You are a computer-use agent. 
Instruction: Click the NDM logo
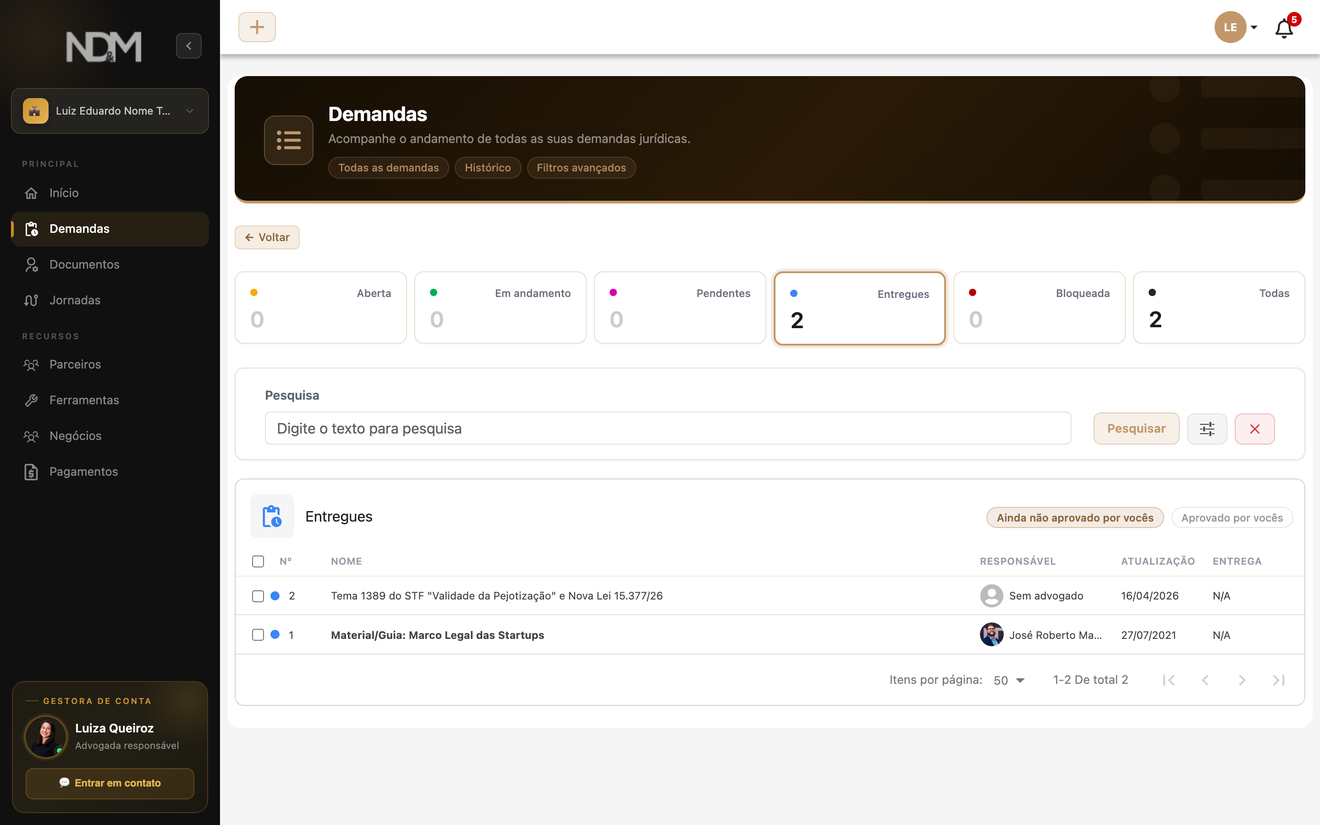pos(104,46)
